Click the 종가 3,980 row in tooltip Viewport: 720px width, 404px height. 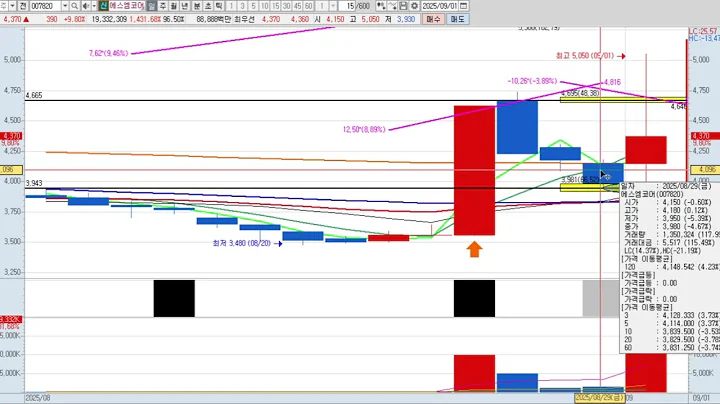(x=669, y=226)
